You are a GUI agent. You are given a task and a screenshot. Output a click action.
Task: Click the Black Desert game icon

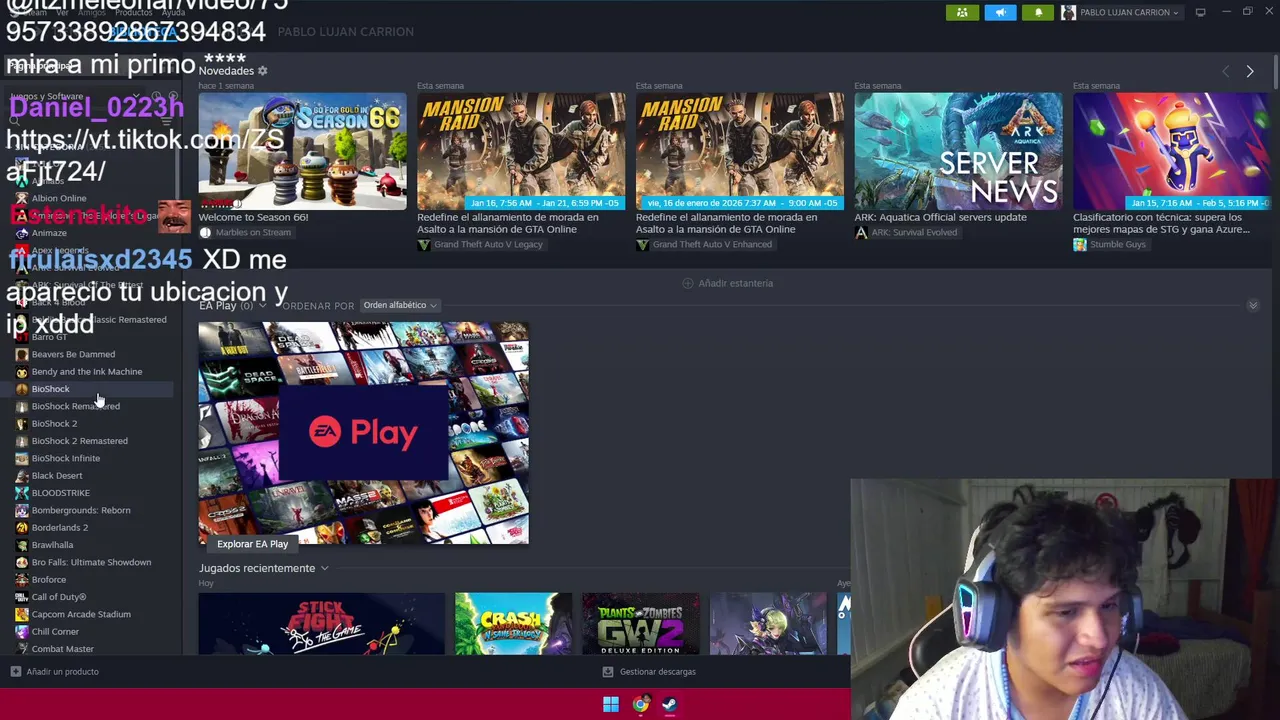pos(22,476)
